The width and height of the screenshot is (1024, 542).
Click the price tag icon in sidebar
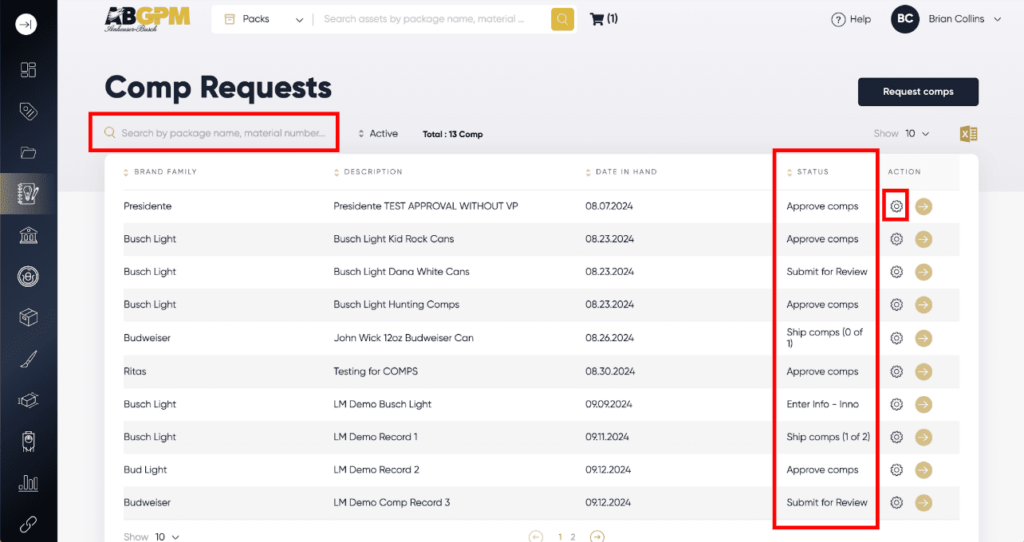(28, 111)
